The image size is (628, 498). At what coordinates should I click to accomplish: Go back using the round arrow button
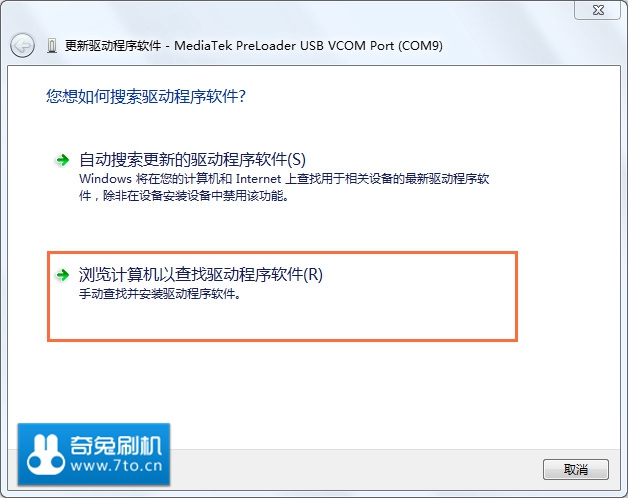coord(22,45)
